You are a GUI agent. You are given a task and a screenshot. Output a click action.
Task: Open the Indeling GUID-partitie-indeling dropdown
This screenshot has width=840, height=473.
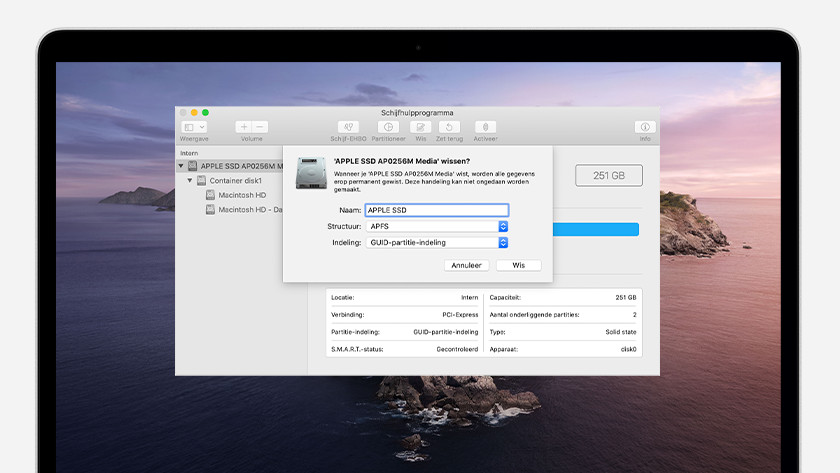(x=437, y=243)
